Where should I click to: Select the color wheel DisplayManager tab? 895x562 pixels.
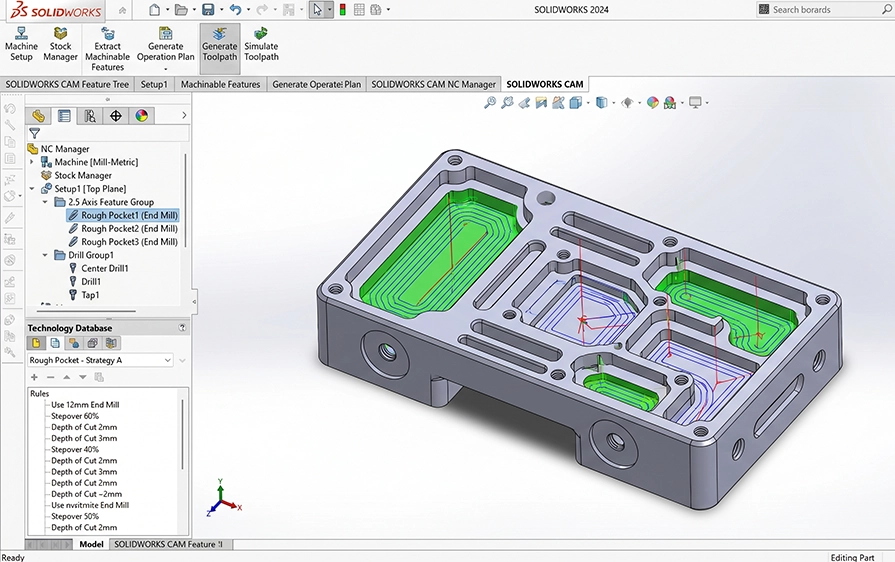[142, 116]
